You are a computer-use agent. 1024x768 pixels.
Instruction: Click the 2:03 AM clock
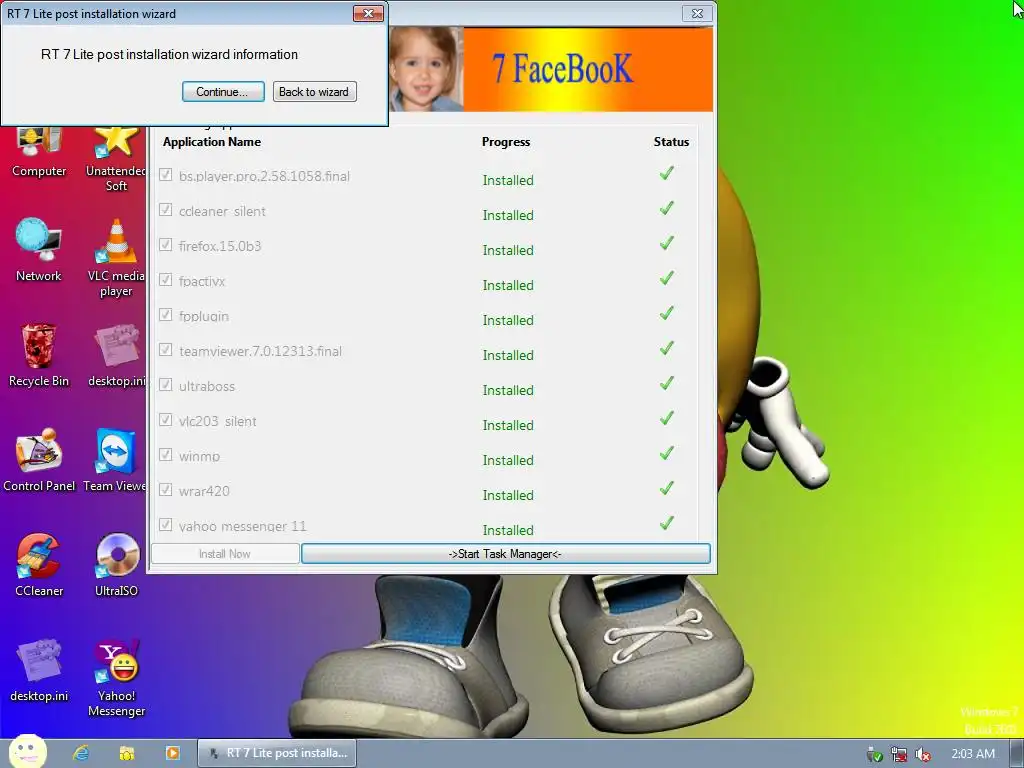[x=972, y=754]
